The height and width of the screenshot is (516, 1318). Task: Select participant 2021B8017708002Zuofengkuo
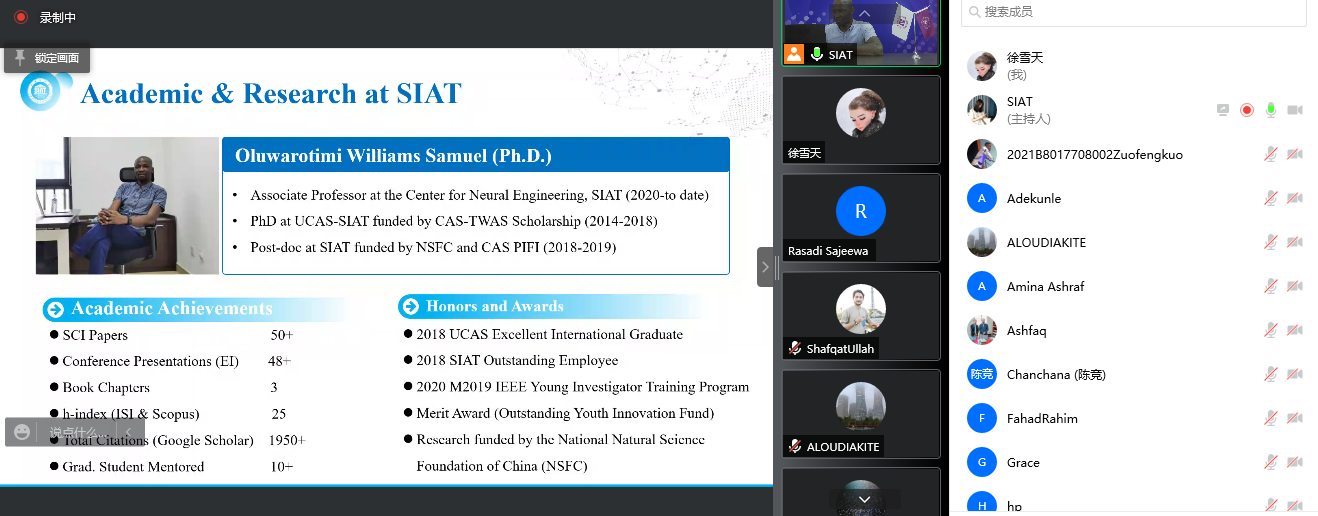pyautogui.click(x=1133, y=154)
